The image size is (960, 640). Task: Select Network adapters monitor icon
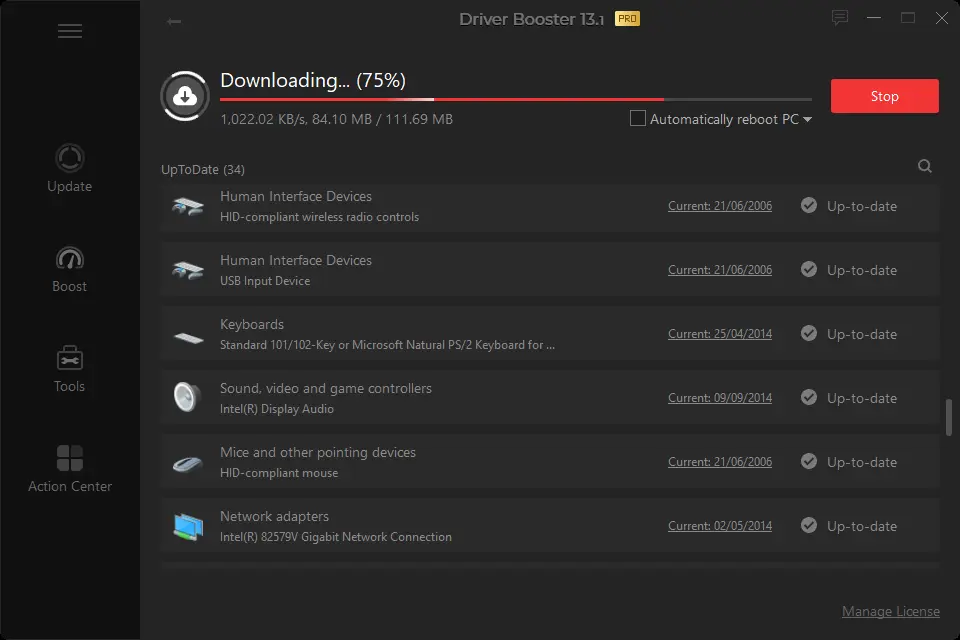click(189, 527)
